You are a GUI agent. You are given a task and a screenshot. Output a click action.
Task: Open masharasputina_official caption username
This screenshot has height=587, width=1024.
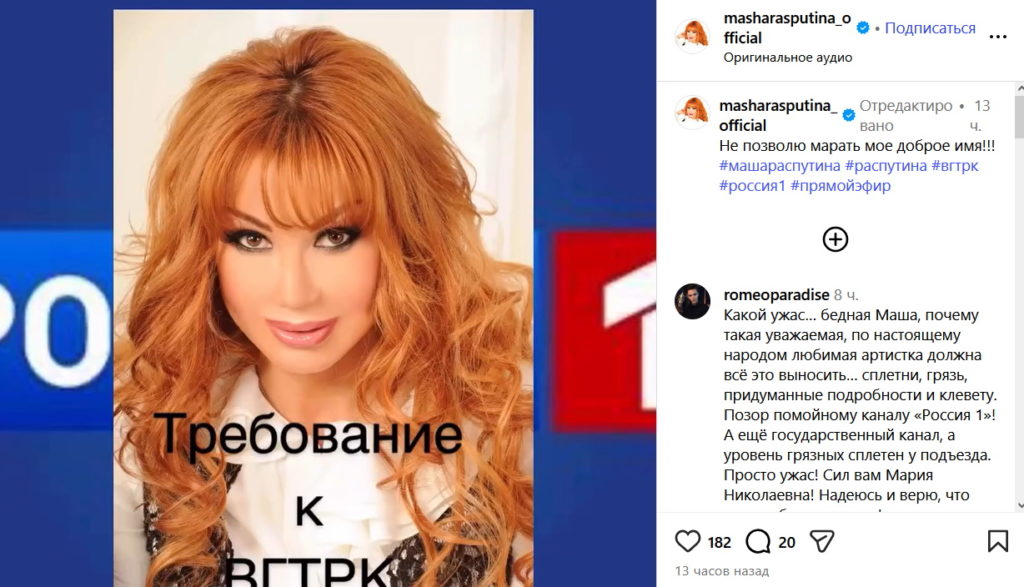[x=778, y=115]
